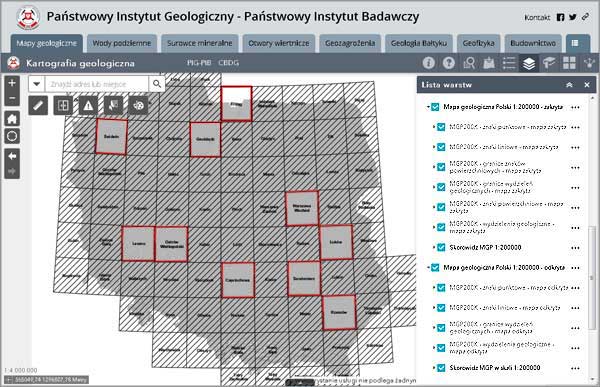The image size is (600, 387).
Task: Go to the home map extent
Action: tap(12, 119)
